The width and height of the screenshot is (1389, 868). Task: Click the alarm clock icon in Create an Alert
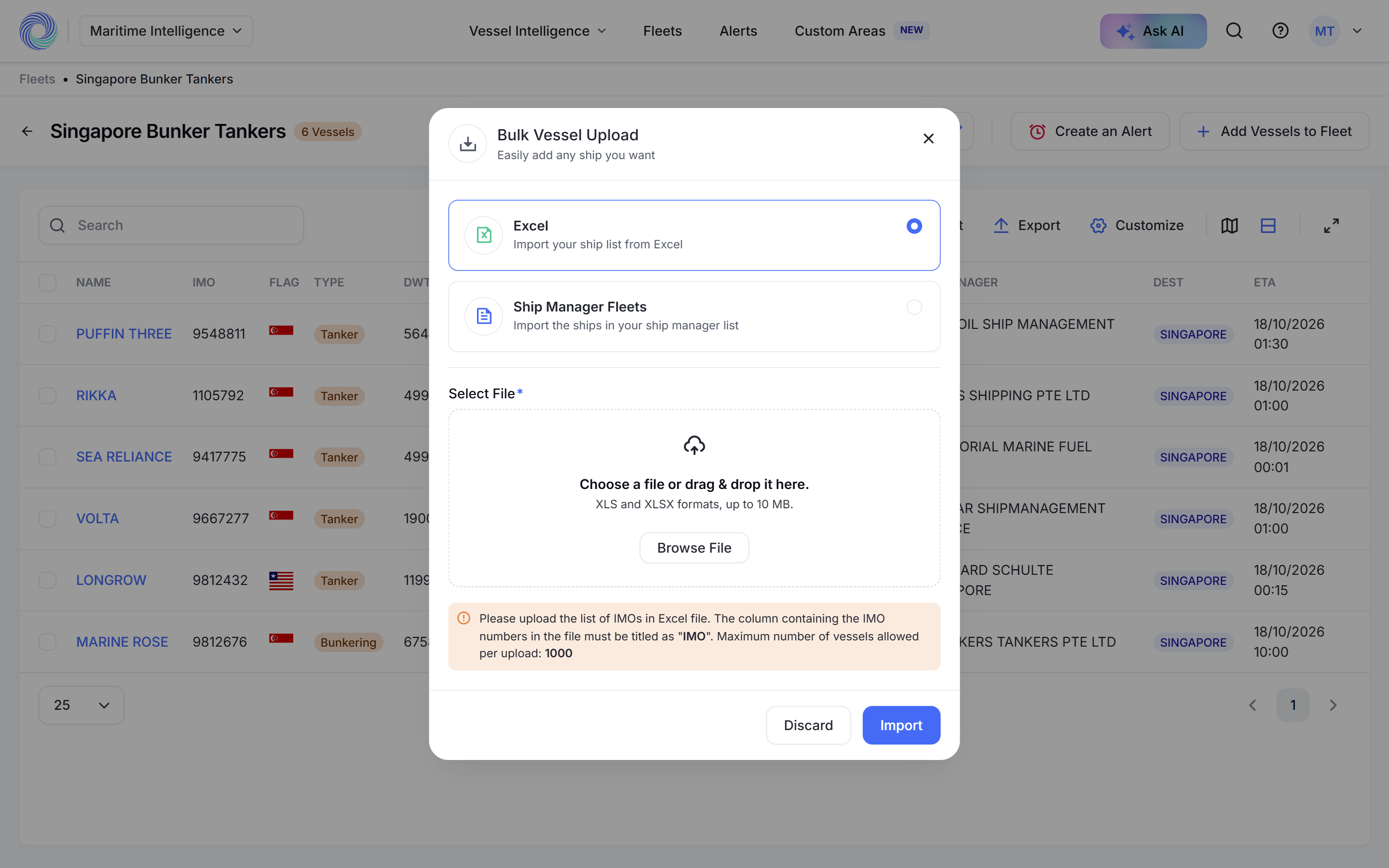point(1037,132)
